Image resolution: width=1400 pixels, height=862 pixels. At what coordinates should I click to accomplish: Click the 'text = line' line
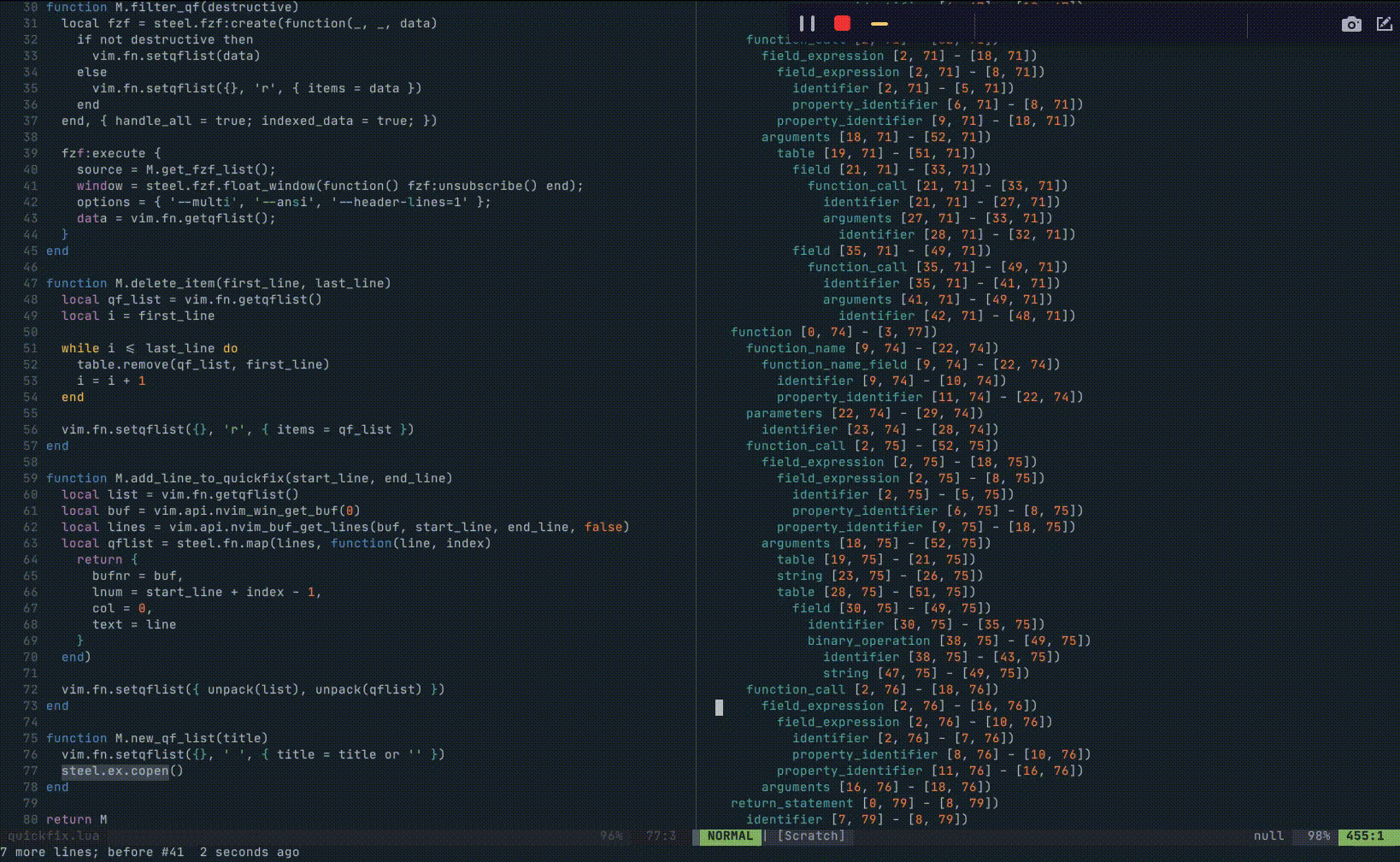(x=134, y=624)
